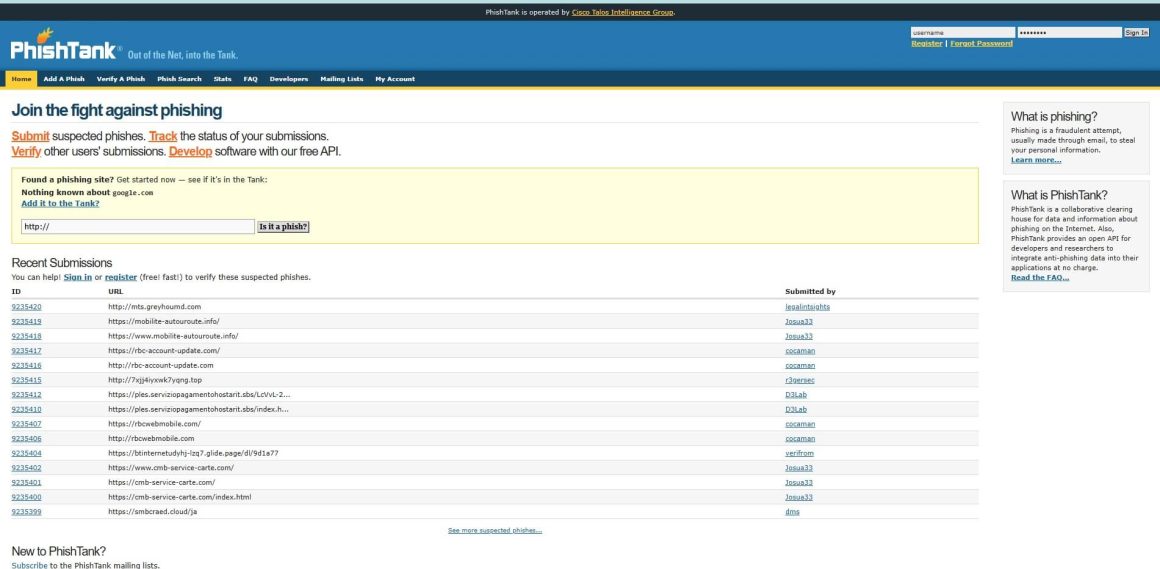Open the Forgot Password link

(981, 43)
